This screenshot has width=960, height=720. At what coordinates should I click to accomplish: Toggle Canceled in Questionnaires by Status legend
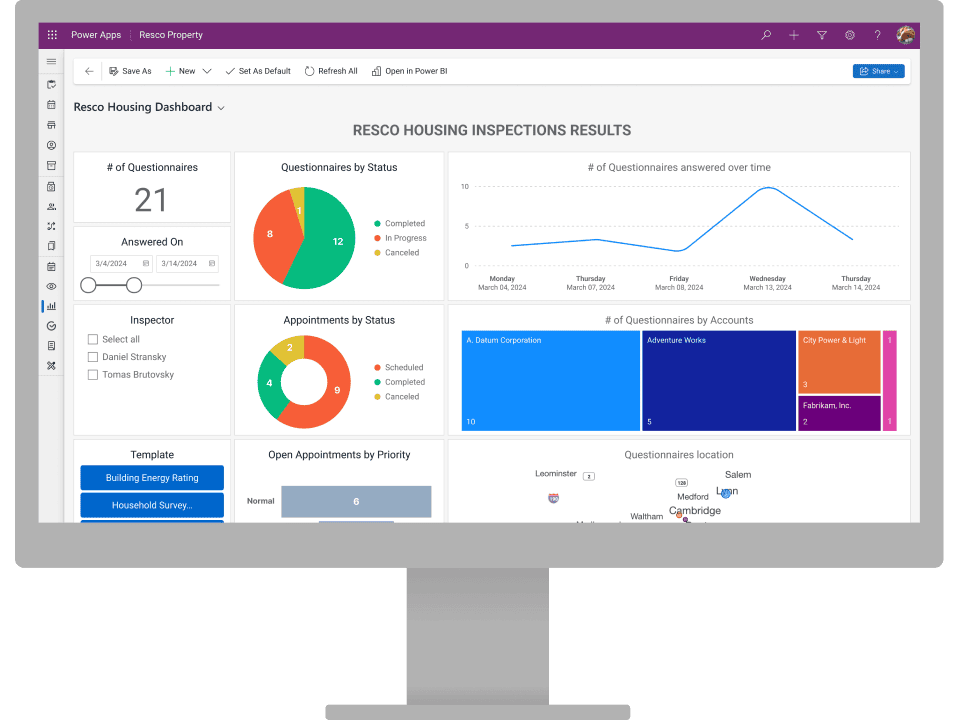[397, 253]
